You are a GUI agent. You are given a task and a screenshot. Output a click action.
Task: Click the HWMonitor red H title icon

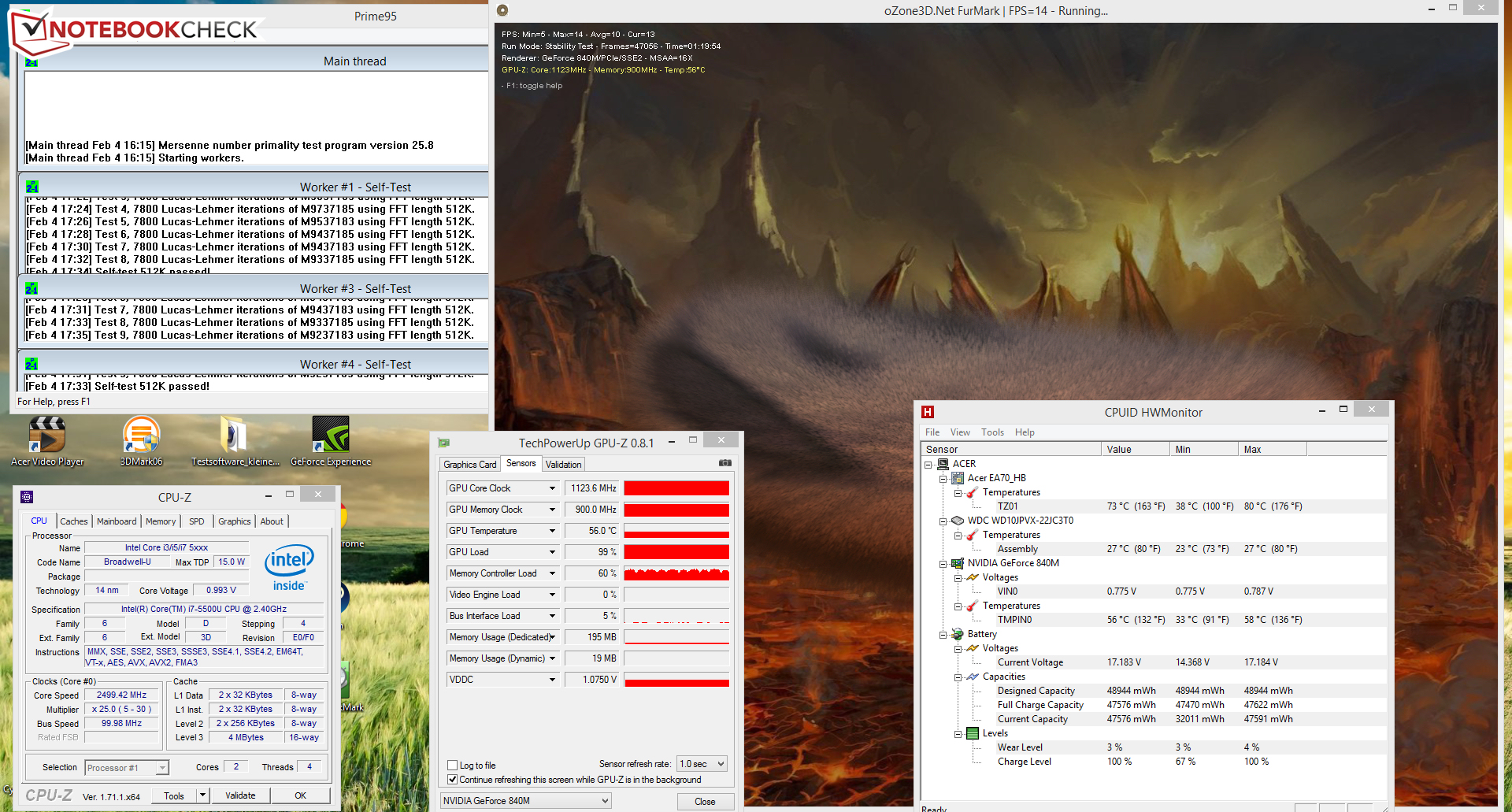(928, 412)
